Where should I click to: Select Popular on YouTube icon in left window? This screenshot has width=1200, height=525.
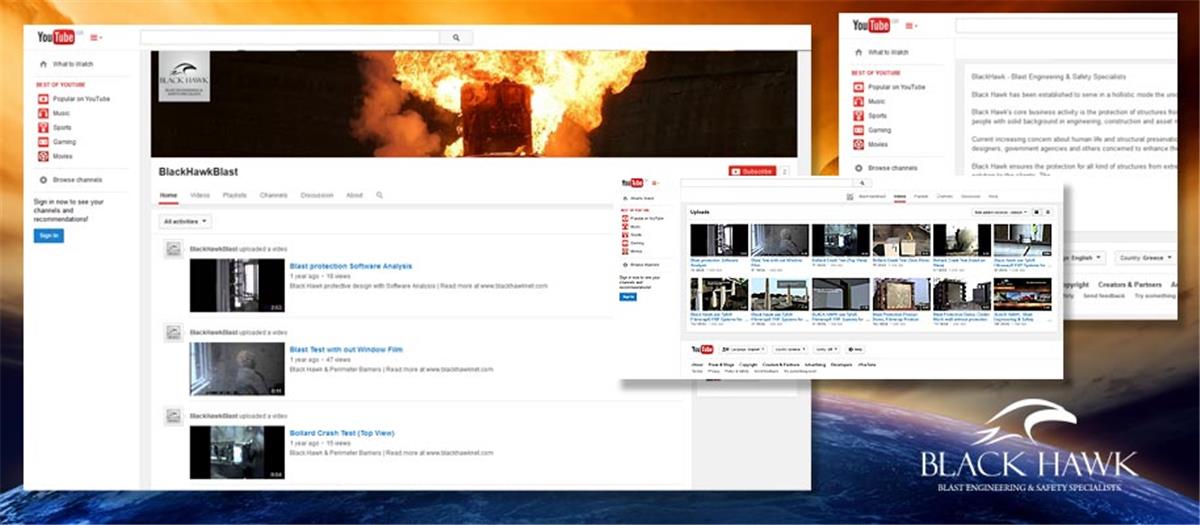pyautogui.click(x=42, y=99)
